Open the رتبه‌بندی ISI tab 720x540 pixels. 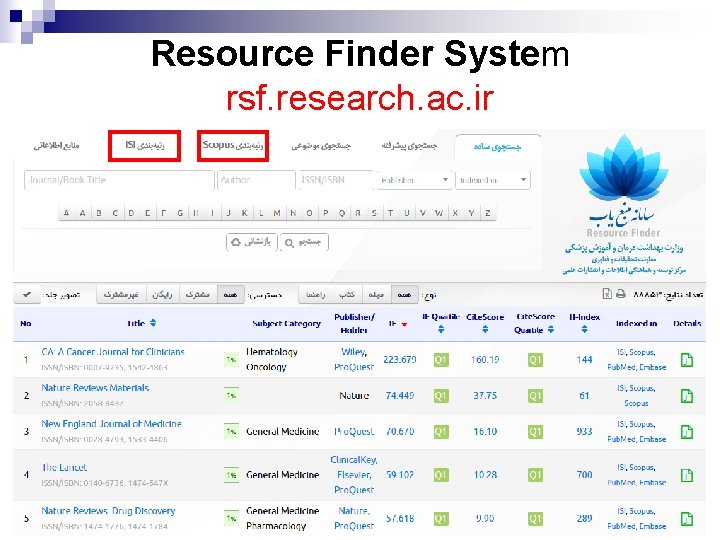tap(145, 146)
